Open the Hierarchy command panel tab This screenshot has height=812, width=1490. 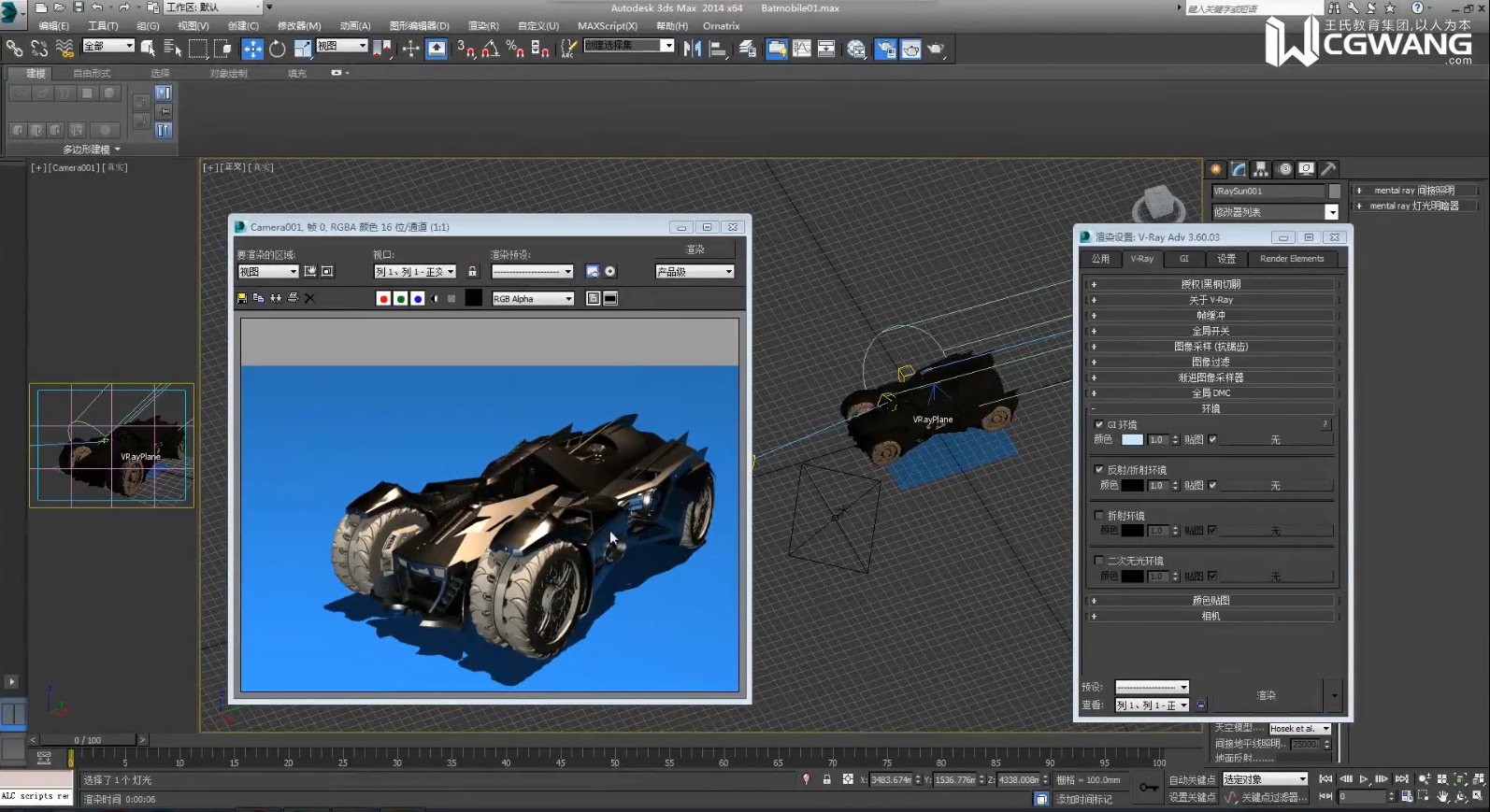pos(1261,169)
